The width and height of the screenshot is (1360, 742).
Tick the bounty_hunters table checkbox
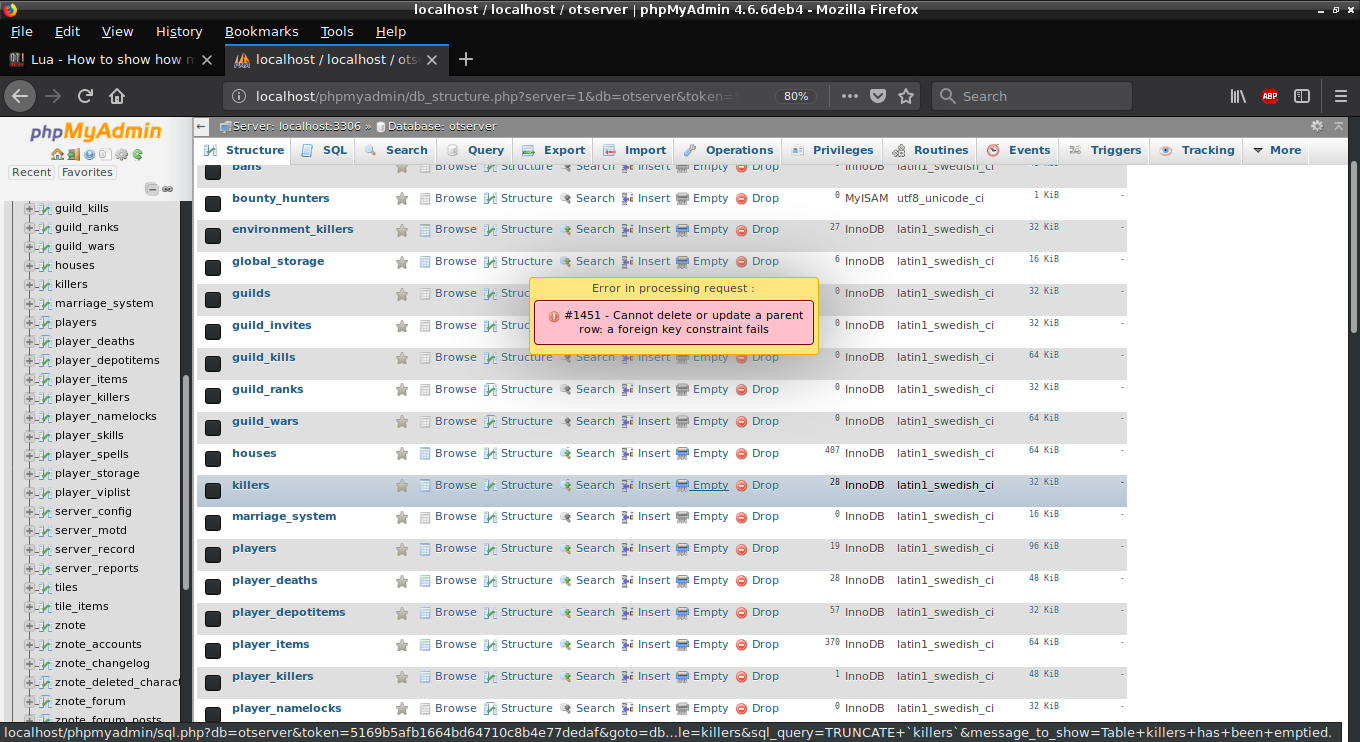click(213, 203)
